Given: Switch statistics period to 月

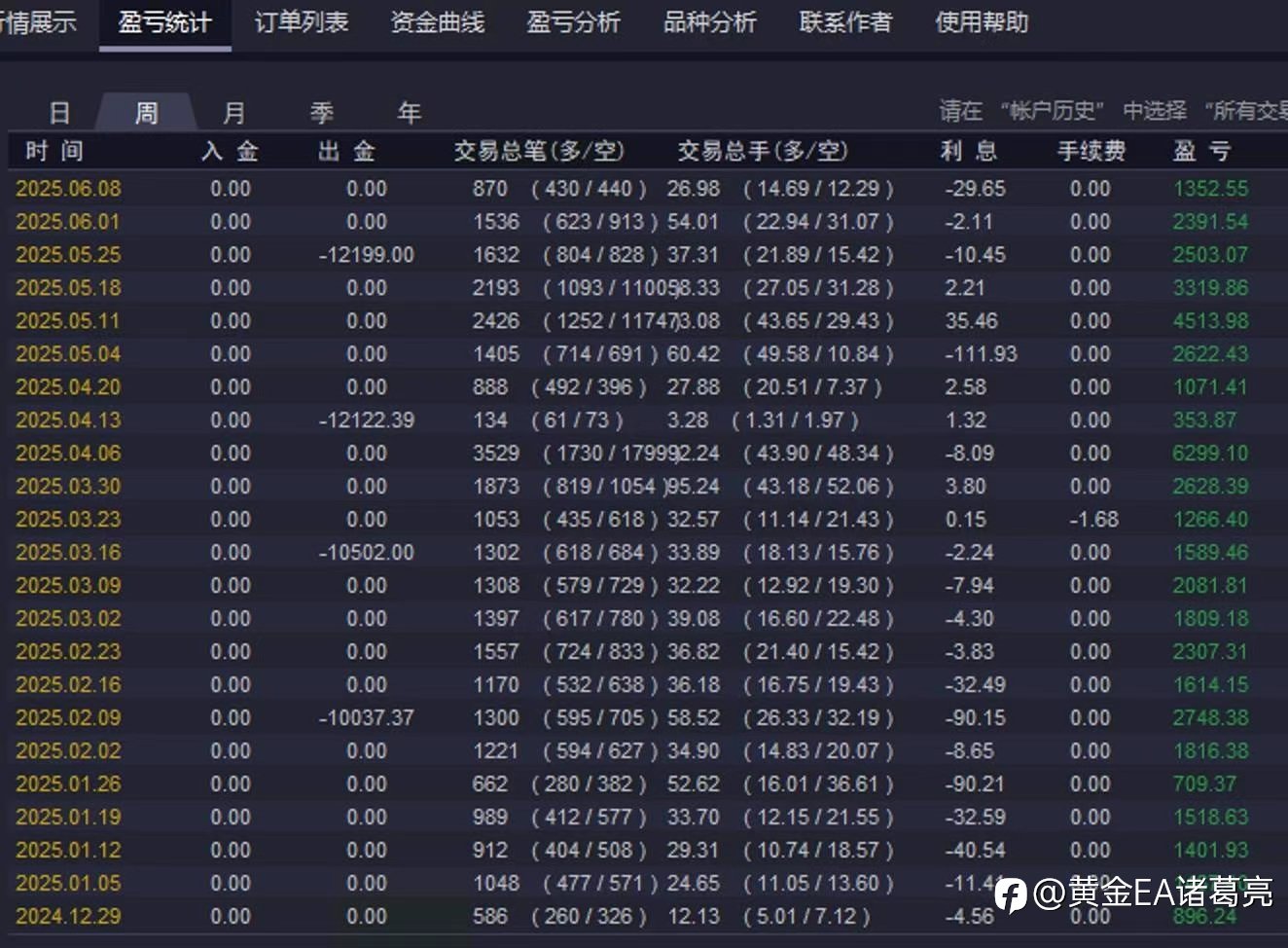Looking at the screenshot, I should 234,113.
